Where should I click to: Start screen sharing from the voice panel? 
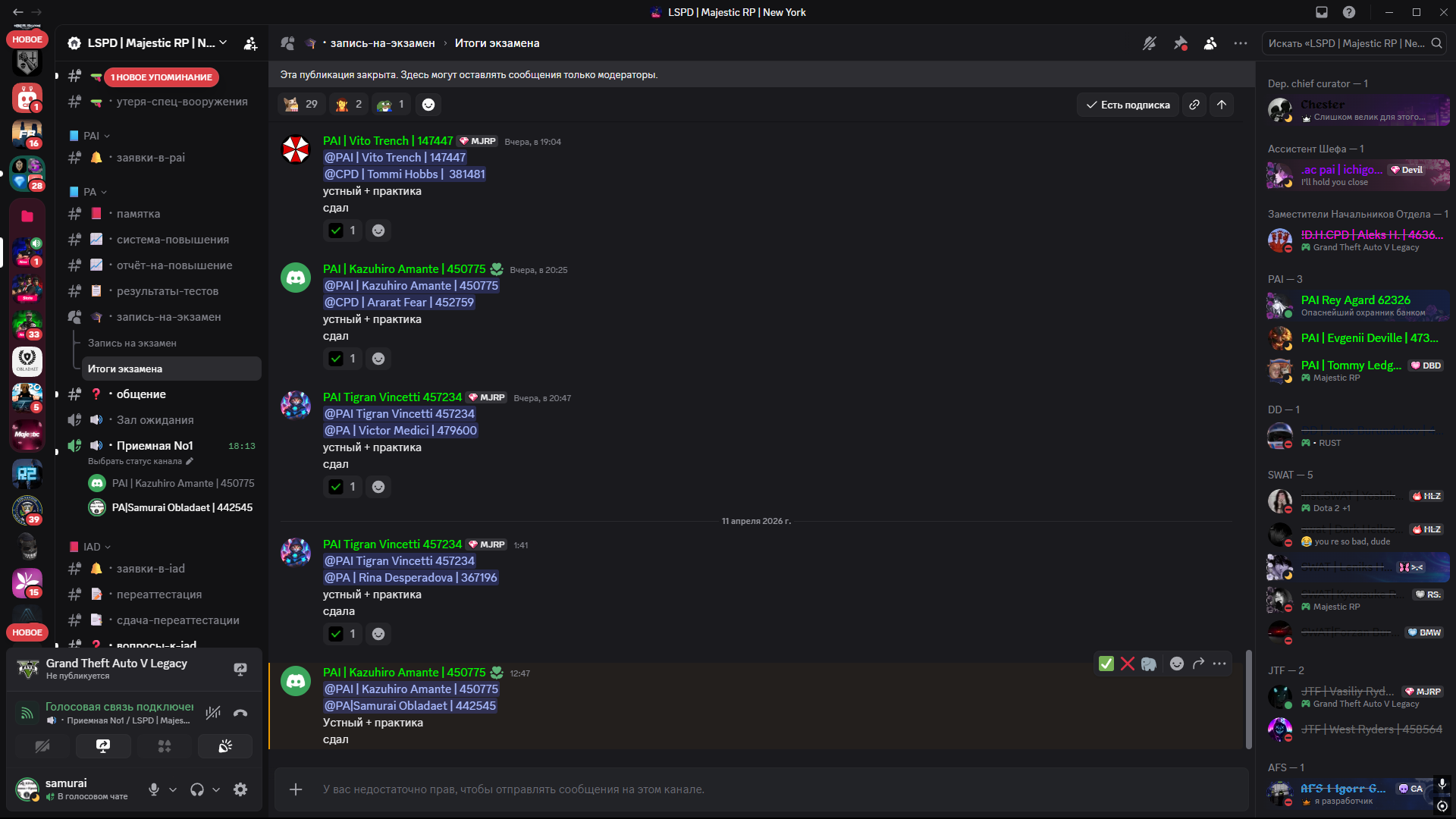(x=103, y=746)
